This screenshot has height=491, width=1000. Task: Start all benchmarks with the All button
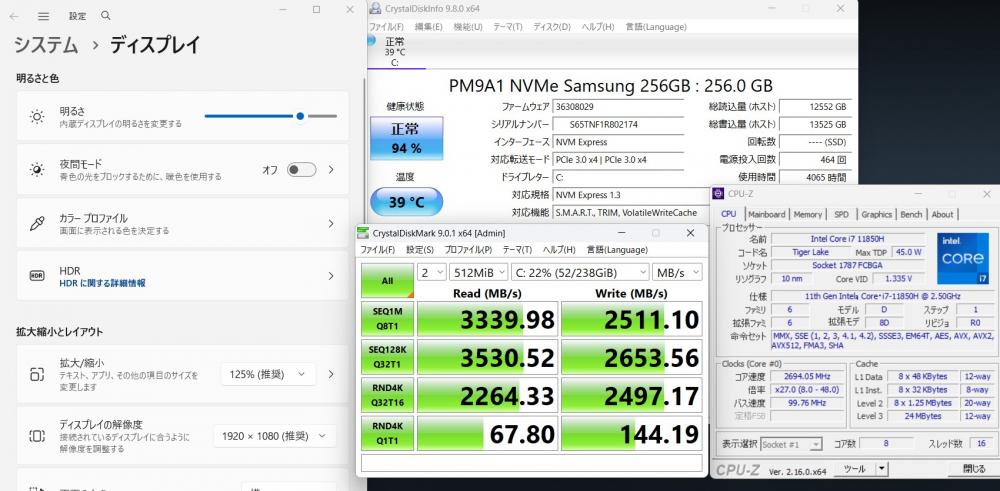pos(387,281)
